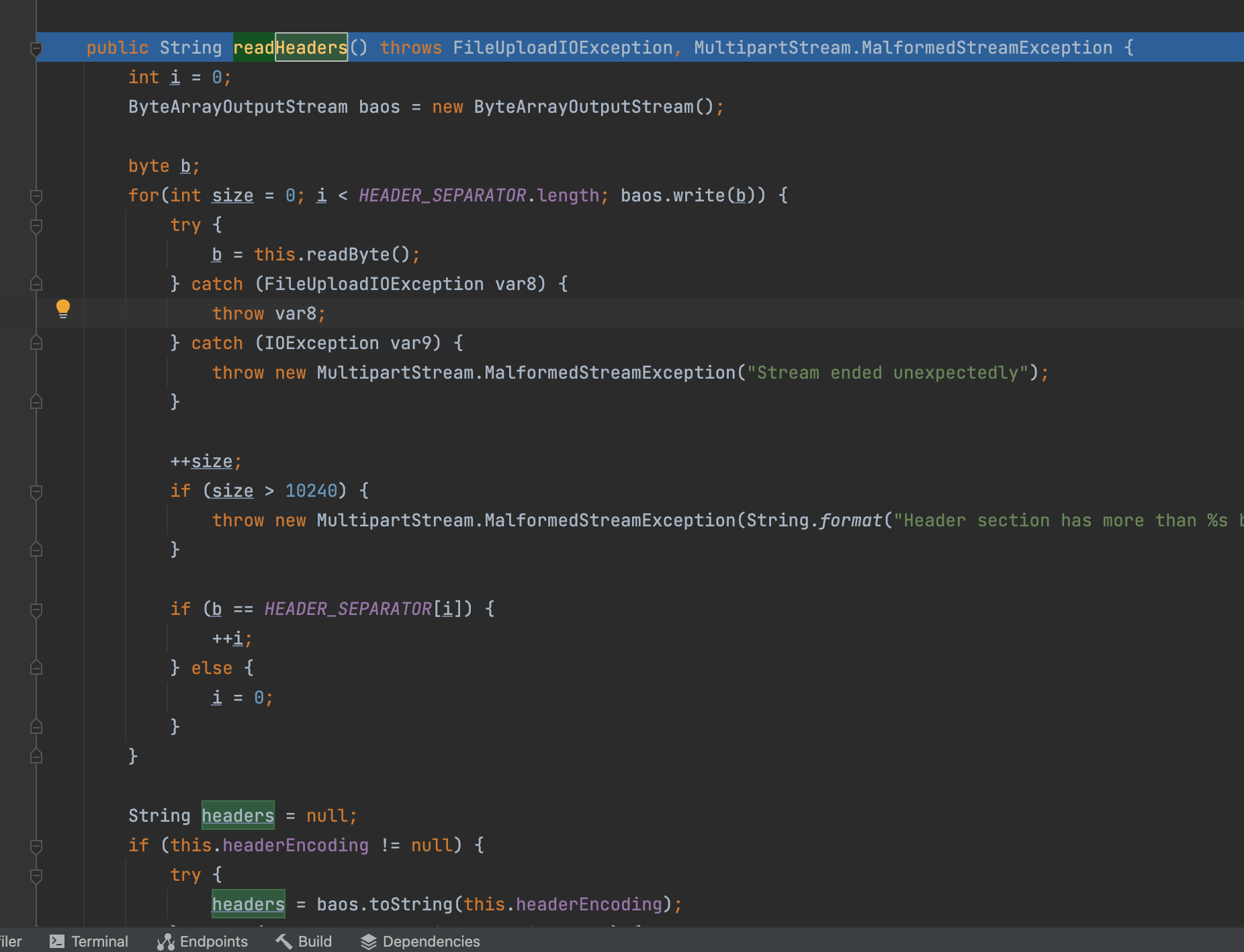Click the "Stream ended unexpectedly" string

pos(887,373)
